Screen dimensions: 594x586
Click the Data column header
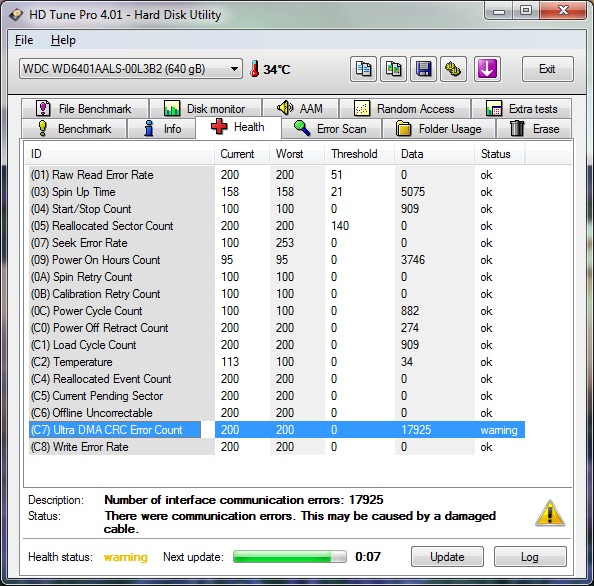coord(435,154)
